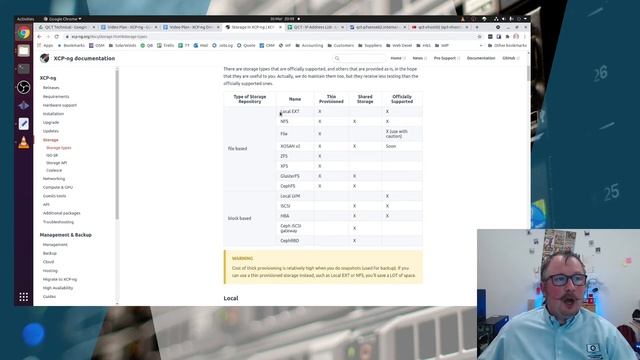Screen dimensions: 640x360
Task: Open the SolarWinds bookmark folder
Action: 122,46
